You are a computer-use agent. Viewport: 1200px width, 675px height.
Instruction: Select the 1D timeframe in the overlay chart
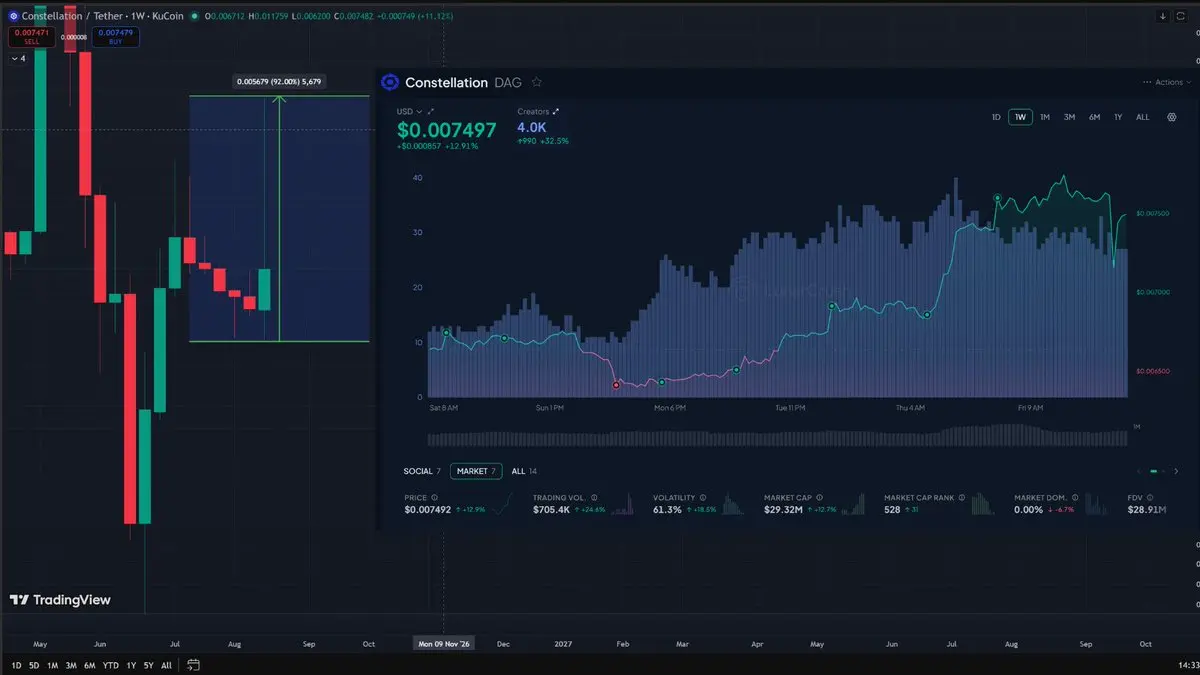tap(996, 117)
